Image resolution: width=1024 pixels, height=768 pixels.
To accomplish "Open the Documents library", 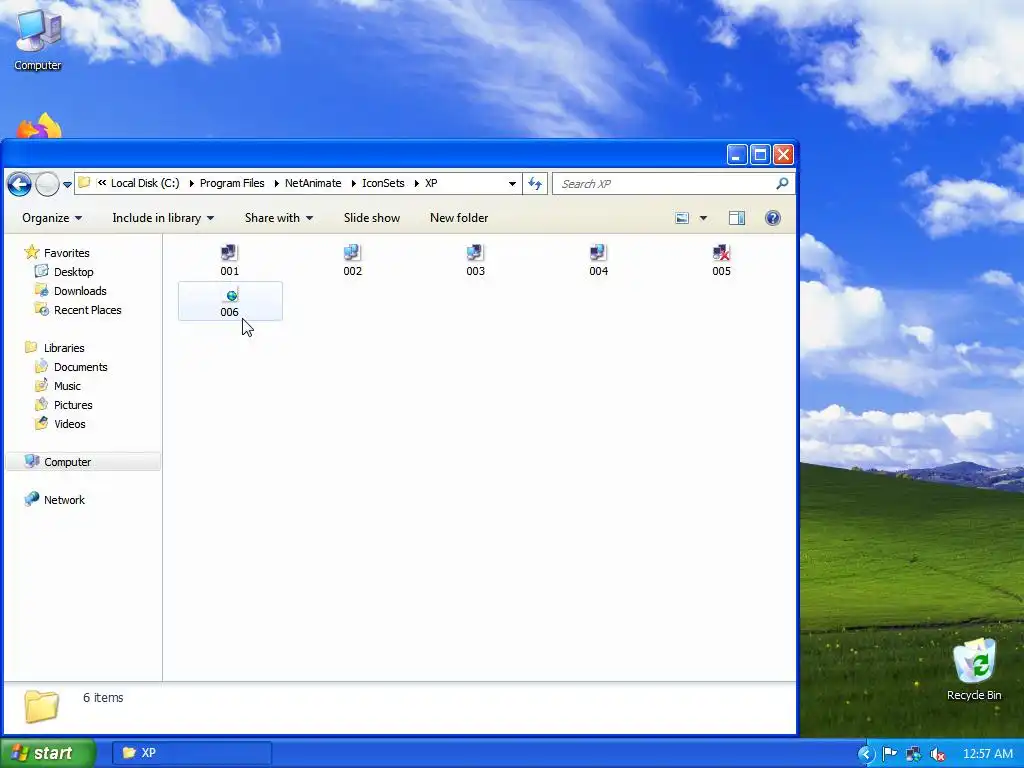I will pyautogui.click(x=71, y=366).
